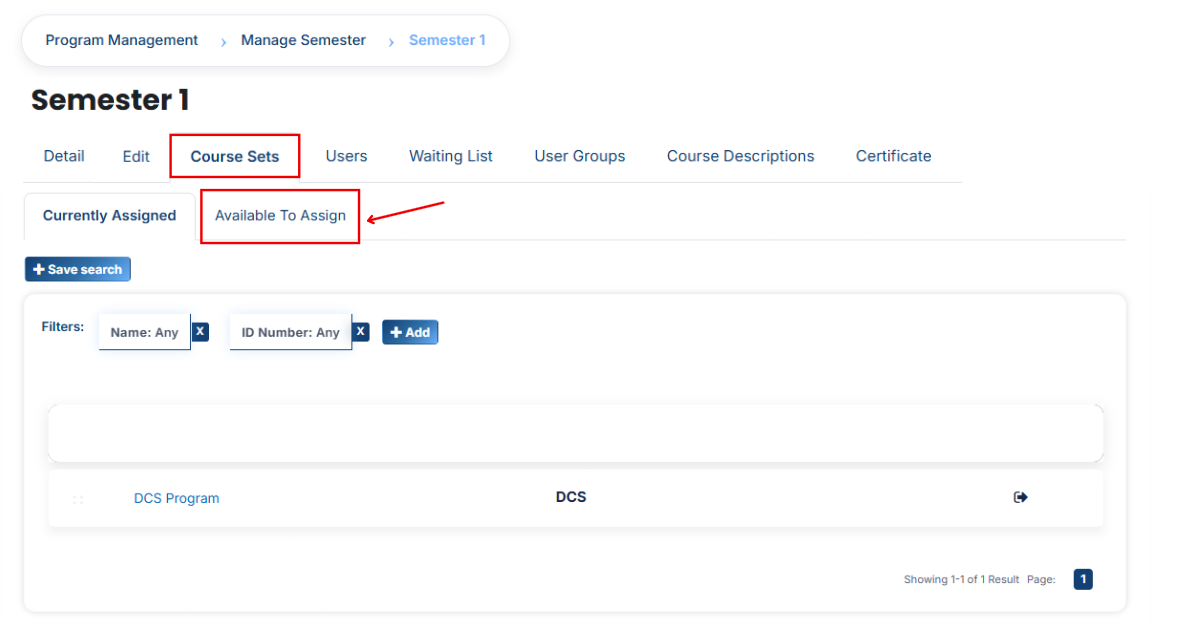Switch to the User Groups tab

pos(580,156)
